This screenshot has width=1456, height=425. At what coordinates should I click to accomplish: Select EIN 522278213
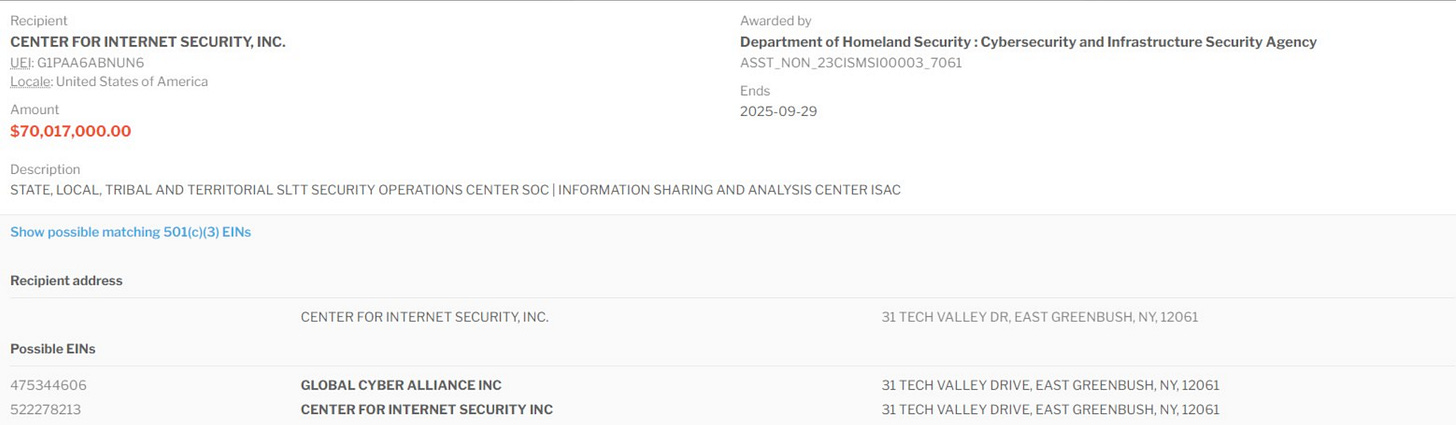(46, 409)
